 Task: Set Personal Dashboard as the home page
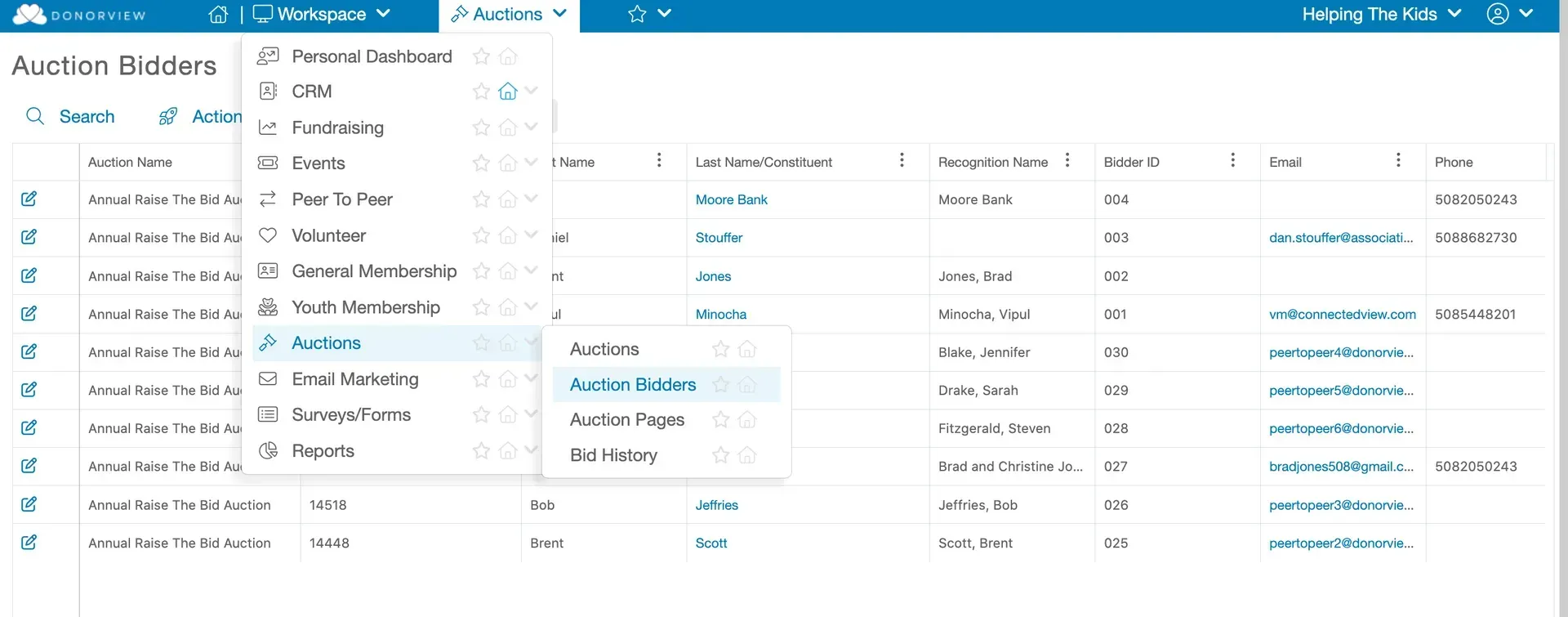tap(508, 56)
